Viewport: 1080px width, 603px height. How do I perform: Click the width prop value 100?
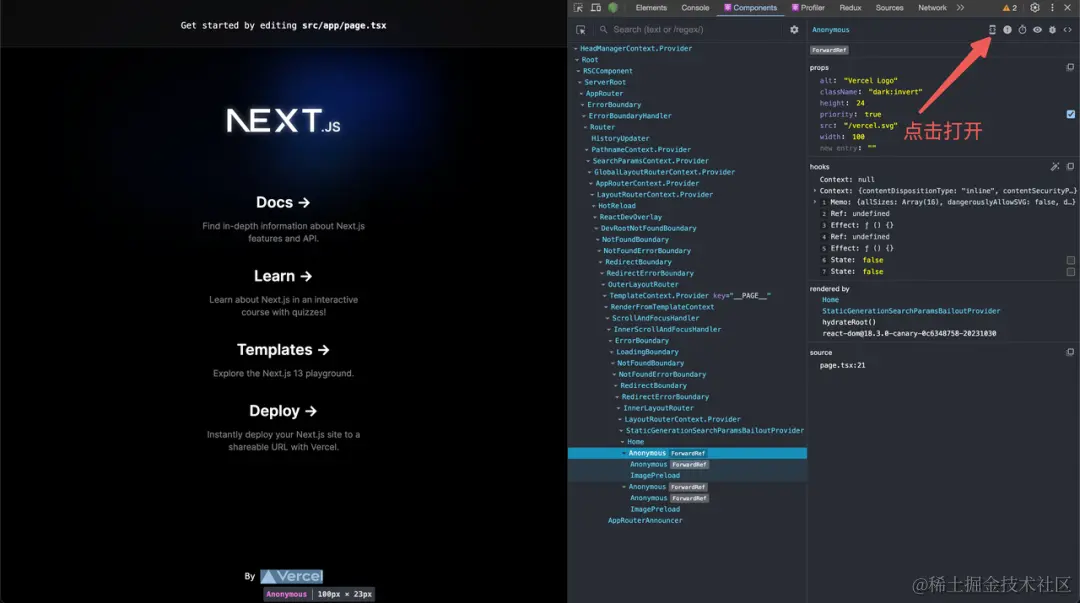pos(858,136)
